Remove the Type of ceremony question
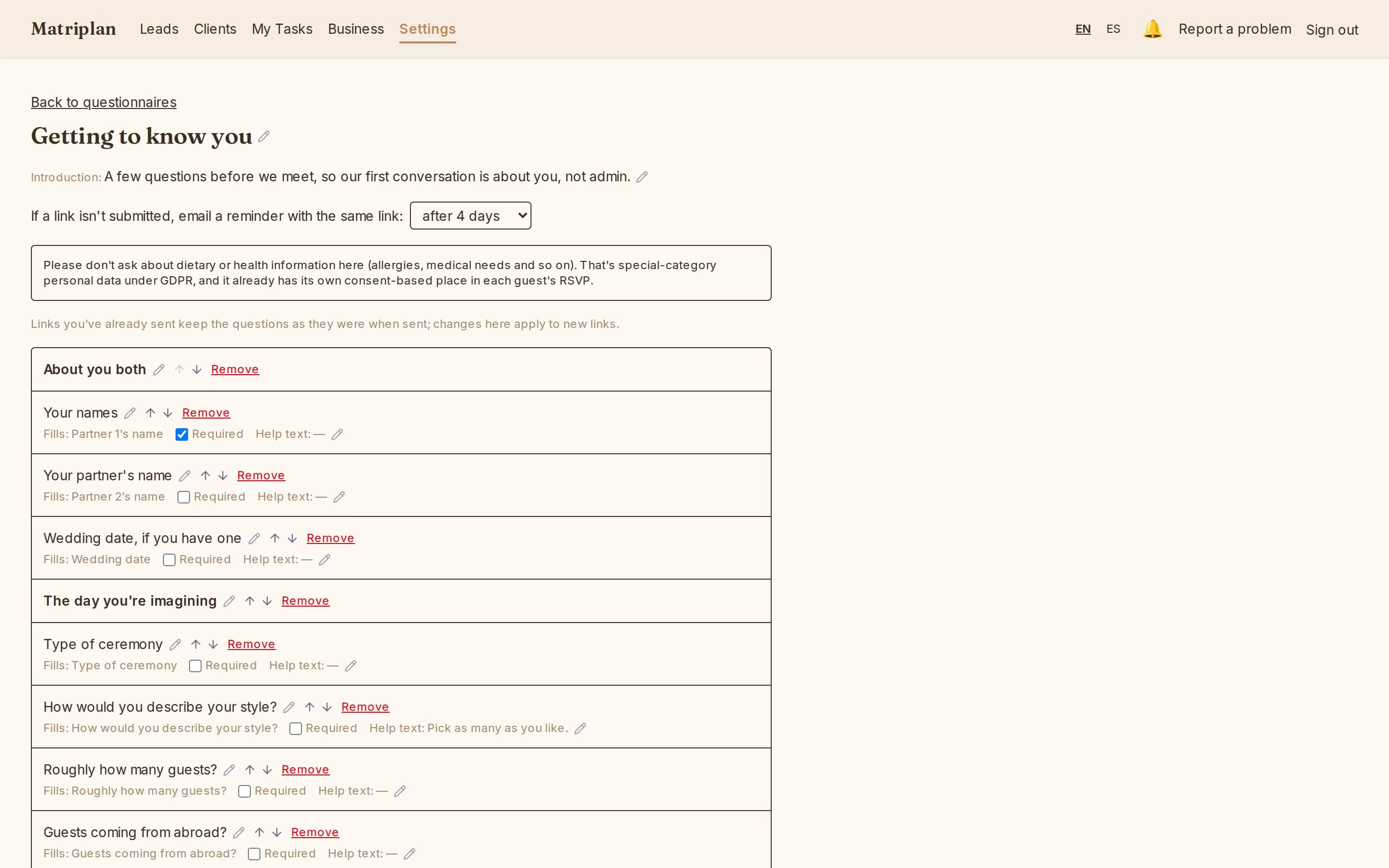The width and height of the screenshot is (1389, 868). 251,645
